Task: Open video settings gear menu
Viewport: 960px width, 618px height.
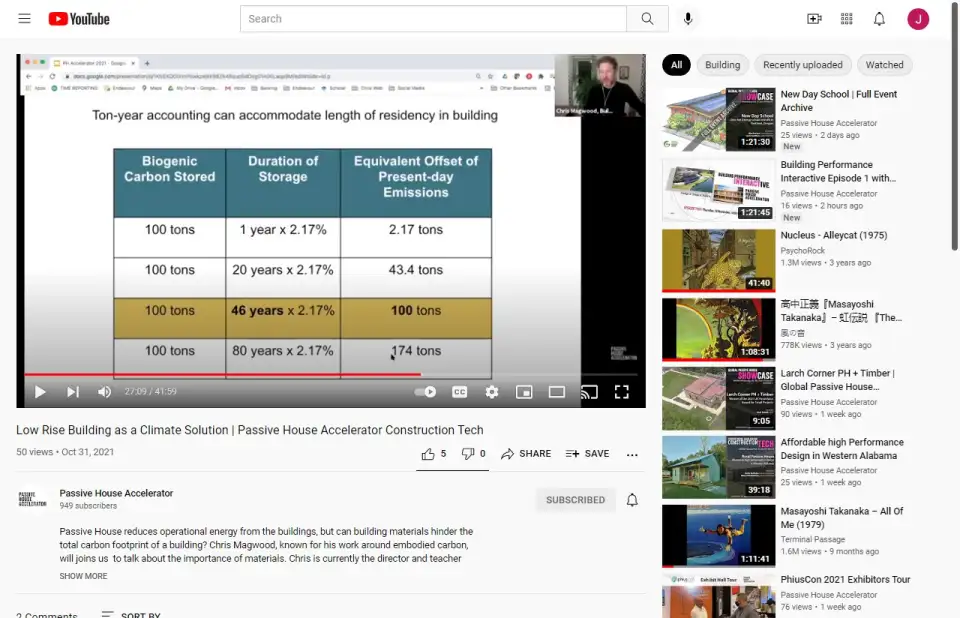Action: click(492, 392)
